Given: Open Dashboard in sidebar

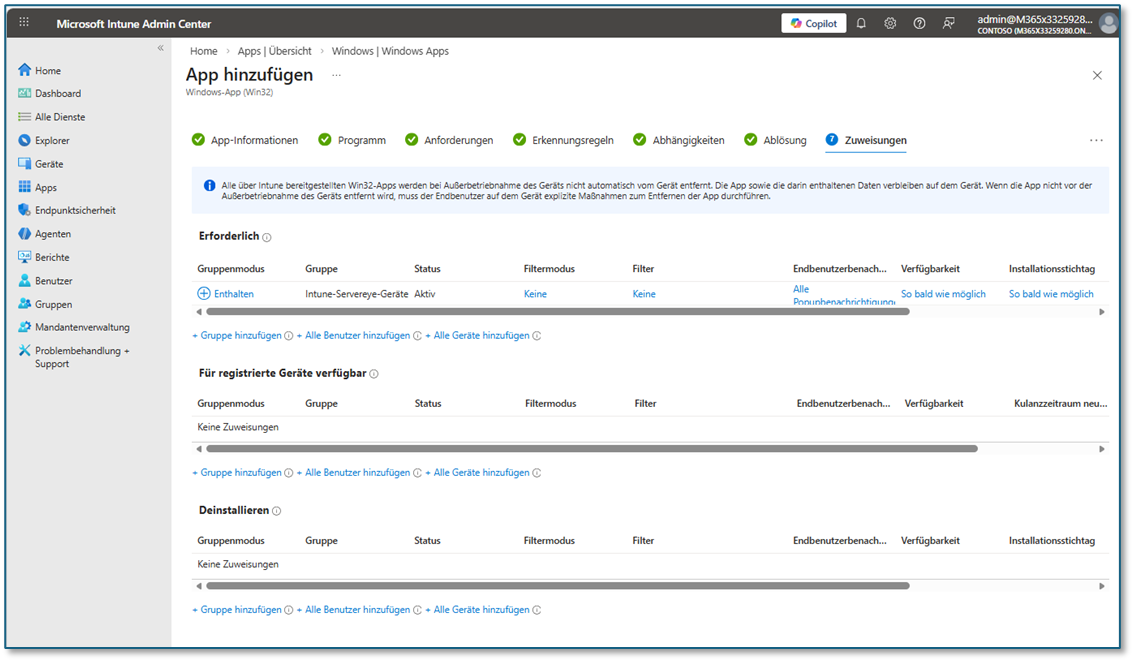Looking at the screenshot, I should pyautogui.click(x=58, y=93).
